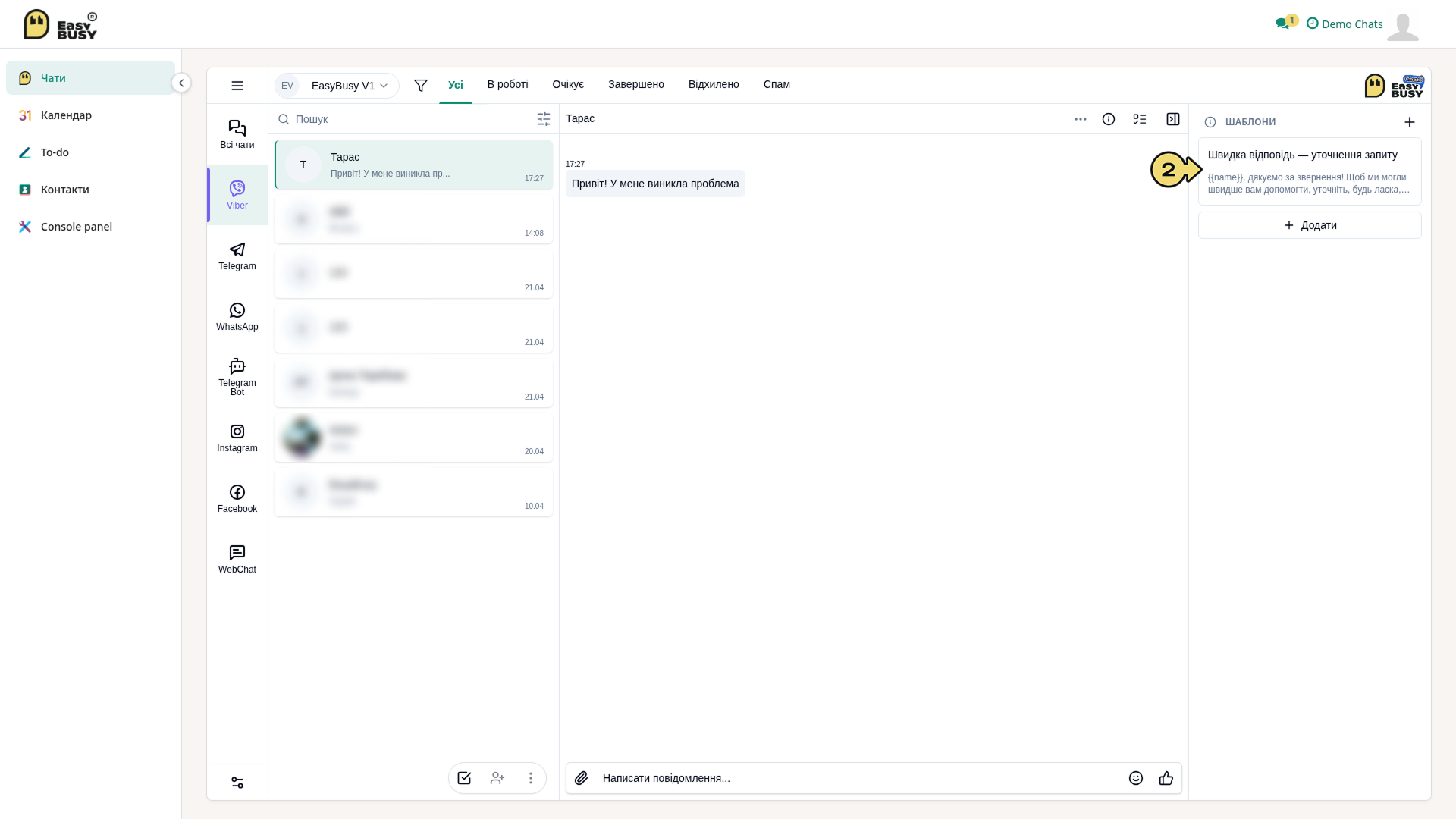Open three-dots menu in Тарас chat header
This screenshot has width=1456, height=819.
tap(1081, 119)
